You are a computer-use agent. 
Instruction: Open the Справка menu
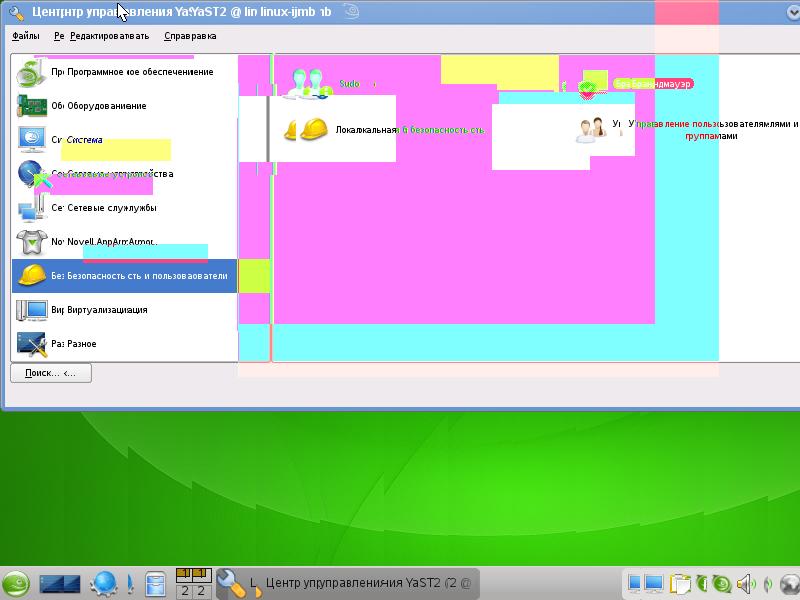[x=190, y=36]
